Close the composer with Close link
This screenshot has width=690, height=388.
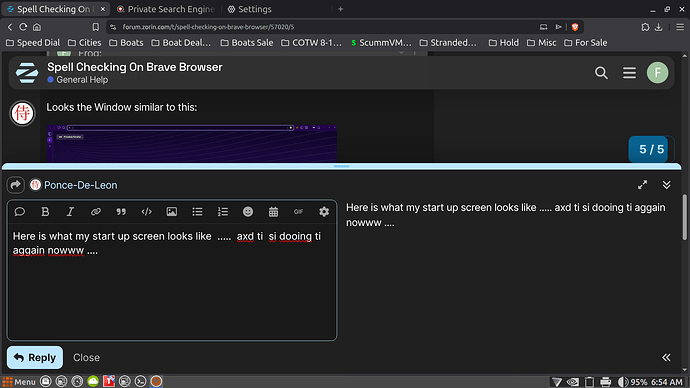click(x=86, y=358)
